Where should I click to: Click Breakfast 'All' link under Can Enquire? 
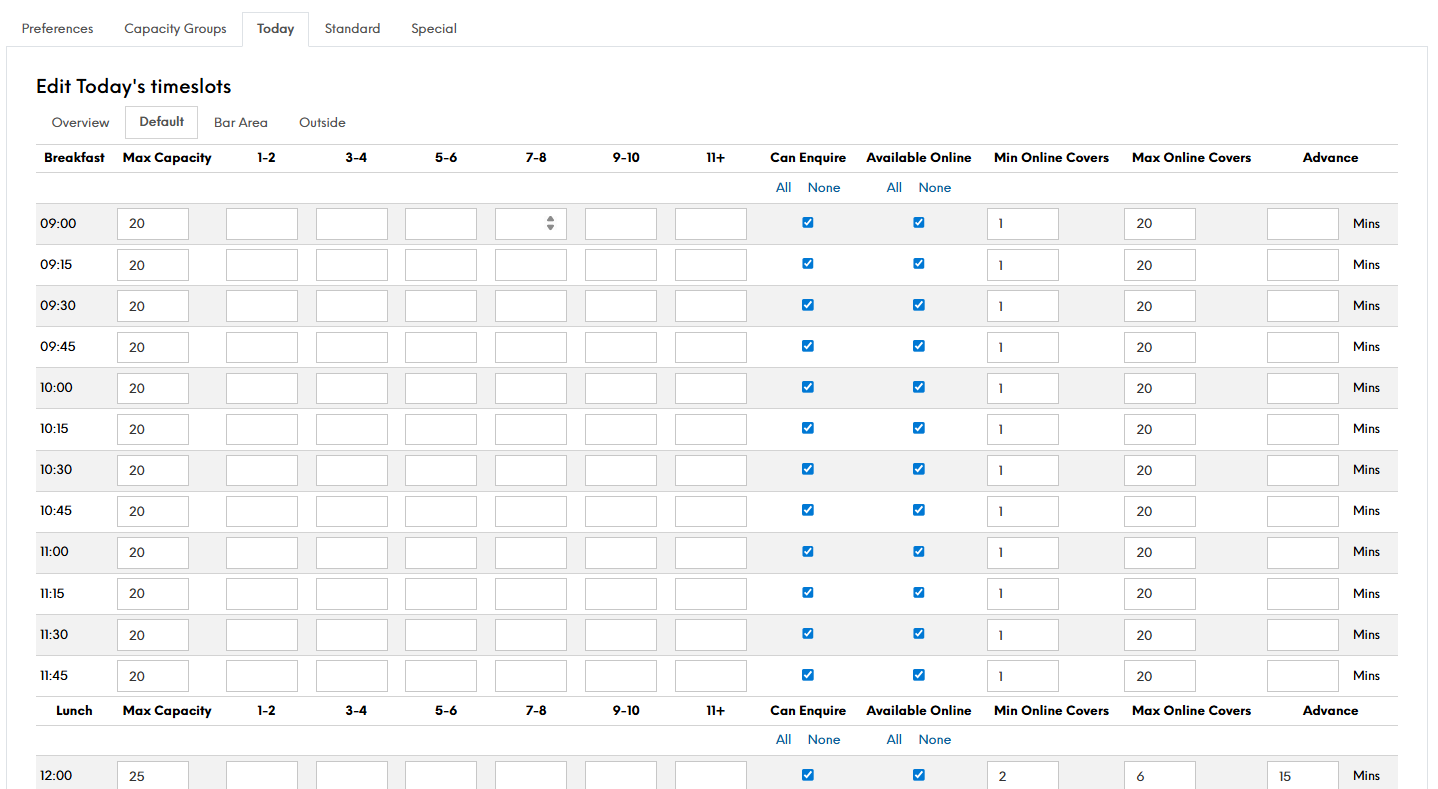[x=783, y=188]
